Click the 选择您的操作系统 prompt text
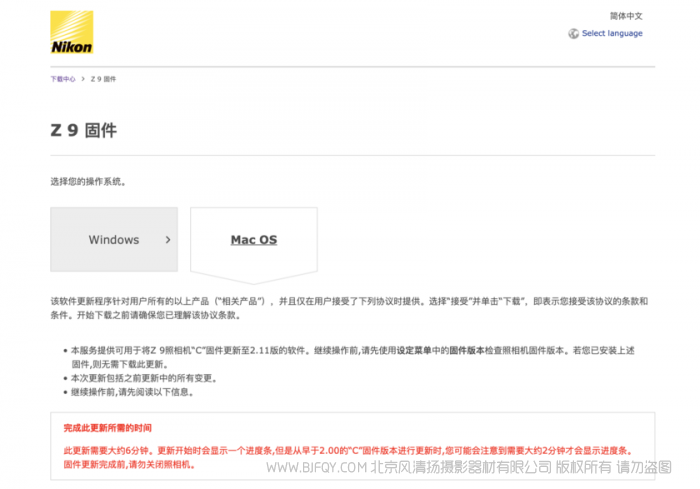 (89, 182)
